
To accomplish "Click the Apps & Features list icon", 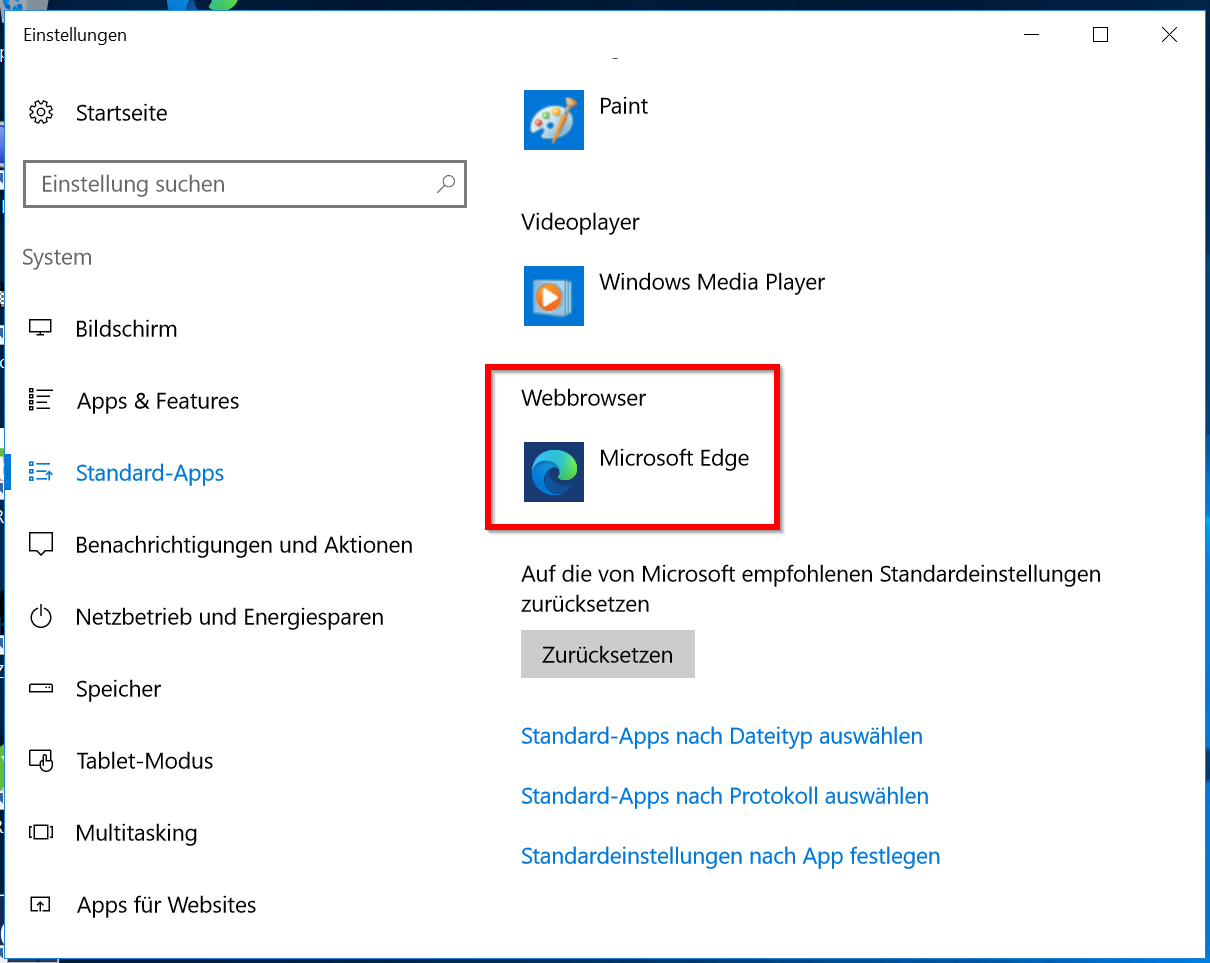I will pyautogui.click(x=41, y=400).
